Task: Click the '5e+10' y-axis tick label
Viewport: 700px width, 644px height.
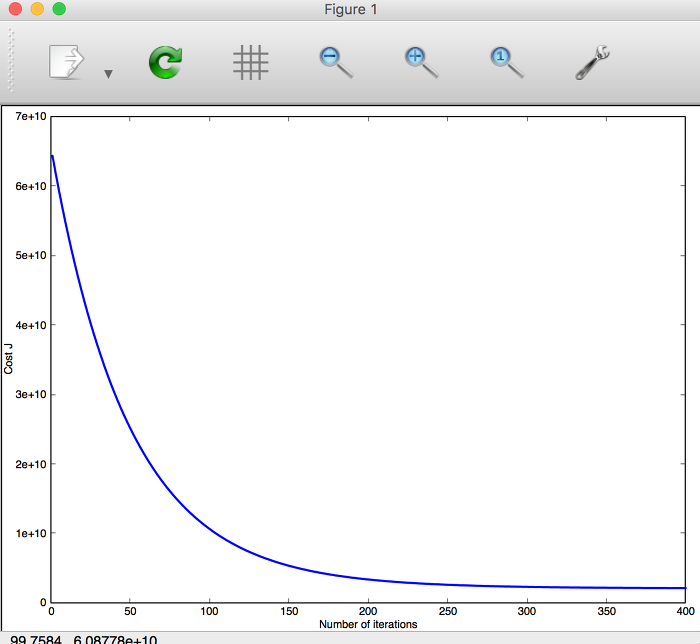Action: point(31,255)
